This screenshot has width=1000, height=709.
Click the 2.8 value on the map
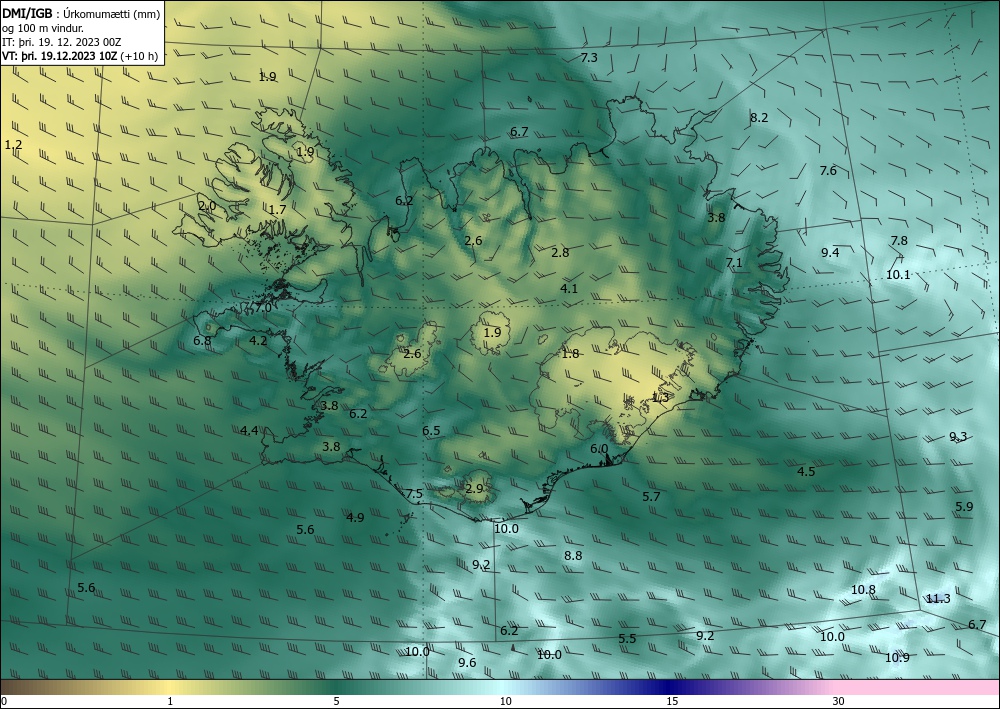560,252
